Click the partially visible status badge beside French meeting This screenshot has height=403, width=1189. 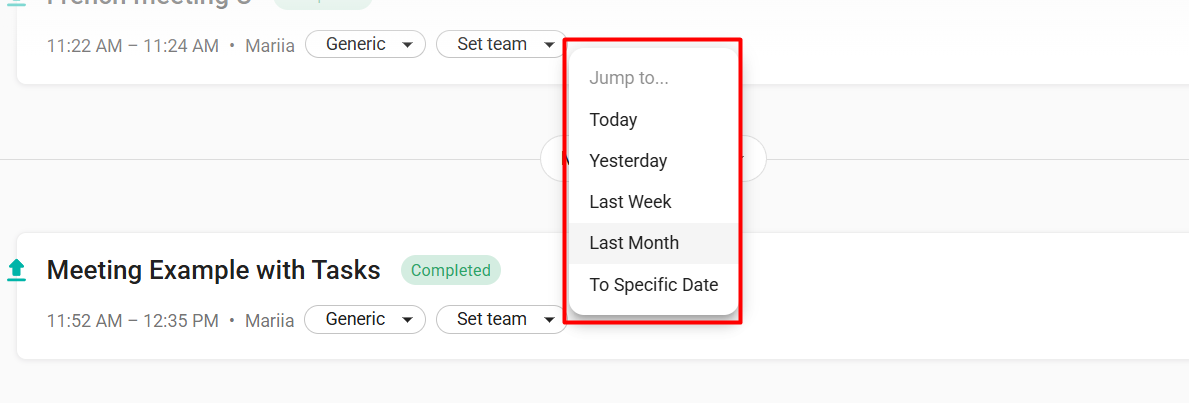point(323,4)
